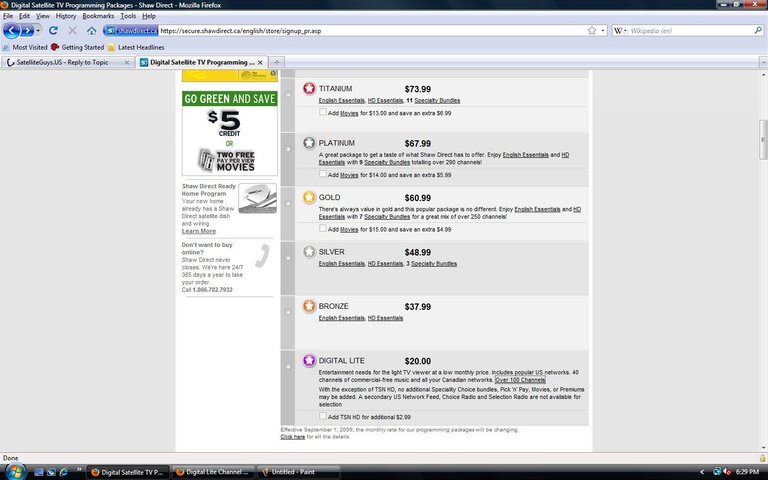Open the Edit menu
The image size is (768, 480).
(x=24, y=16)
